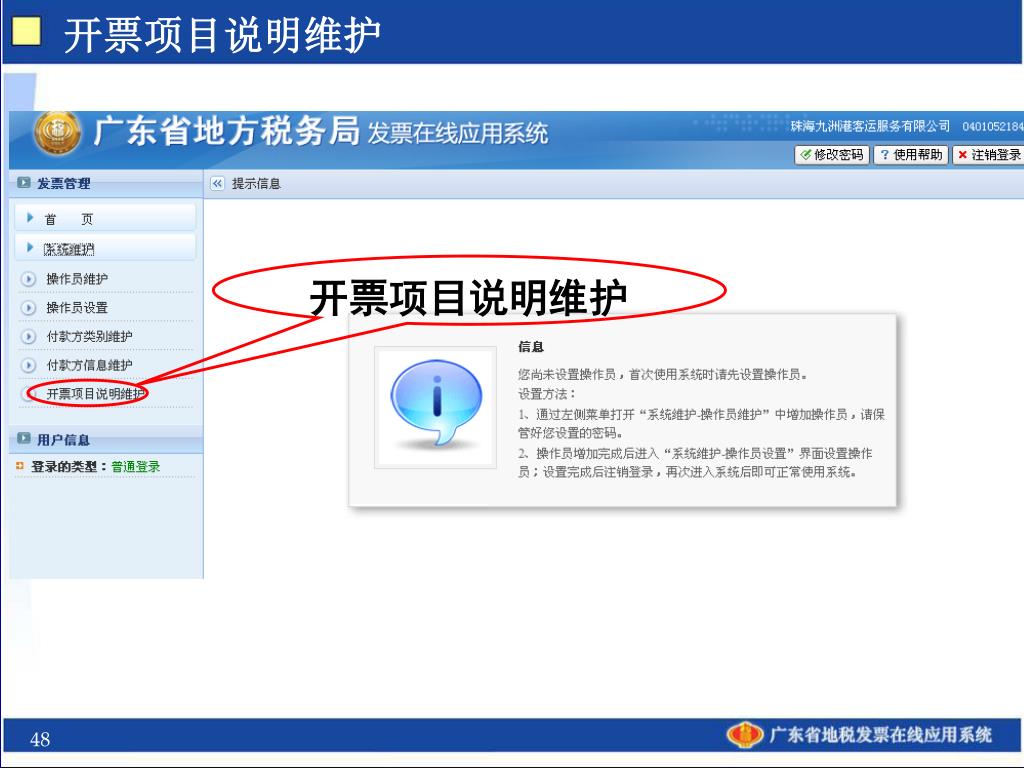This screenshot has height=768, width=1024.
Task: Click company name 珠海九洲港客运服务有限公司
Action: coord(870,126)
